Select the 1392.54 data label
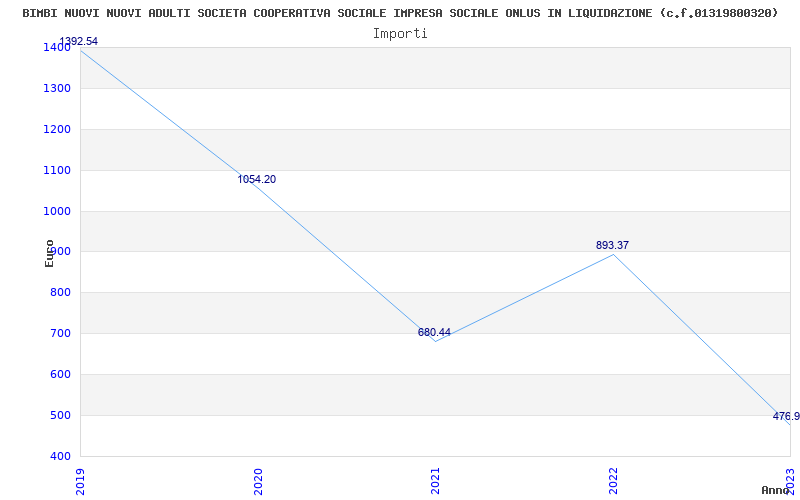 click(79, 41)
